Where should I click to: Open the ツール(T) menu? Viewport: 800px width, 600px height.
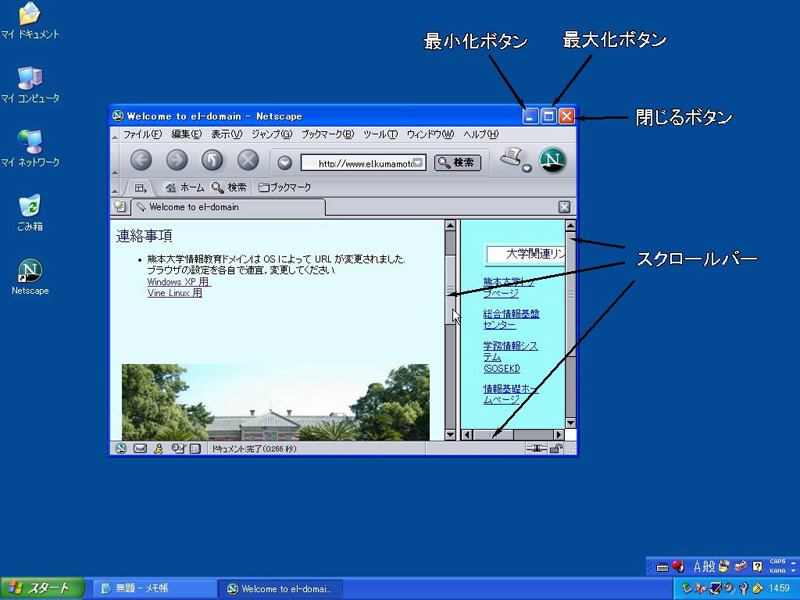pyautogui.click(x=380, y=134)
